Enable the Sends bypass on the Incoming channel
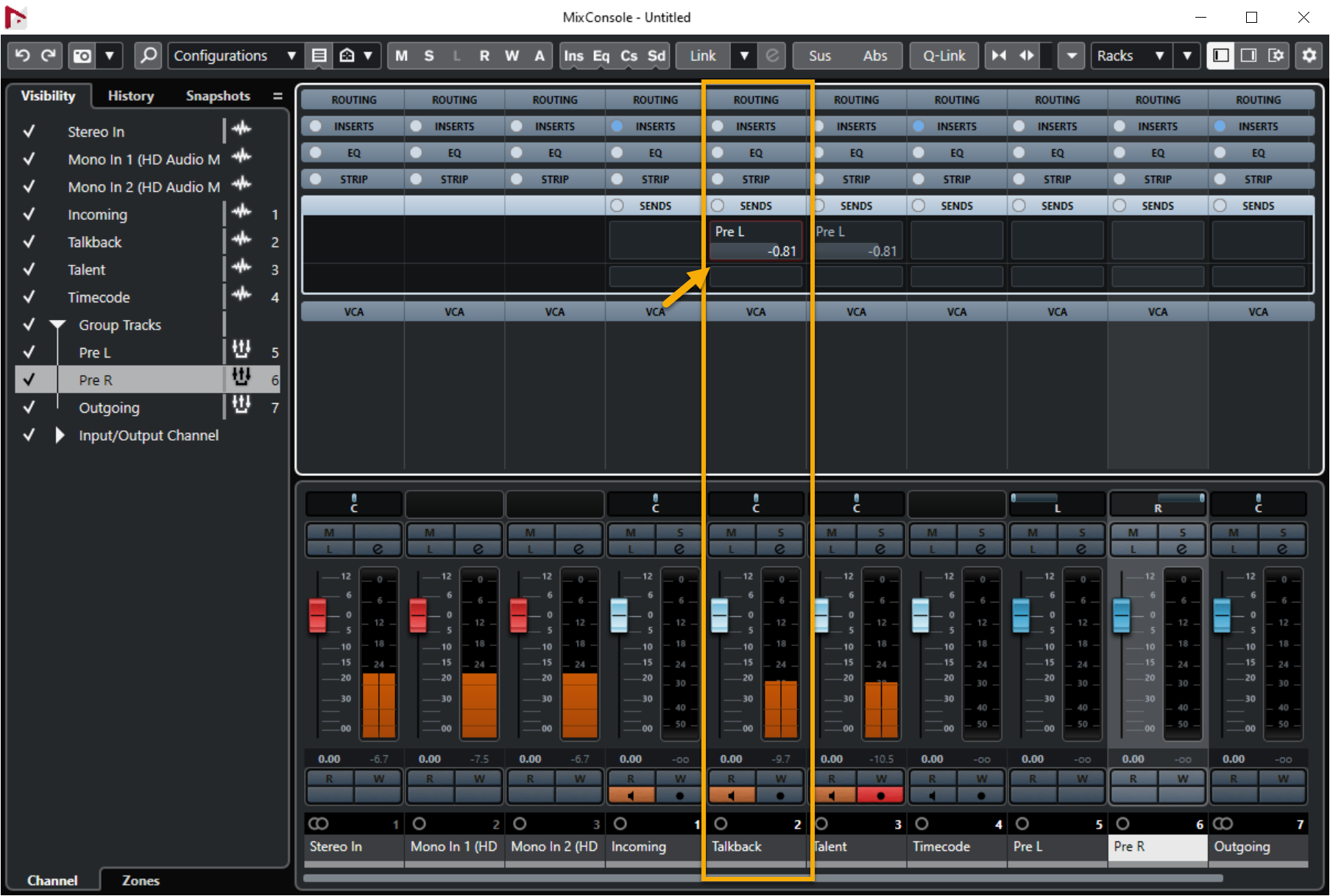This screenshot has width=1330, height=896. click(617, 206)
